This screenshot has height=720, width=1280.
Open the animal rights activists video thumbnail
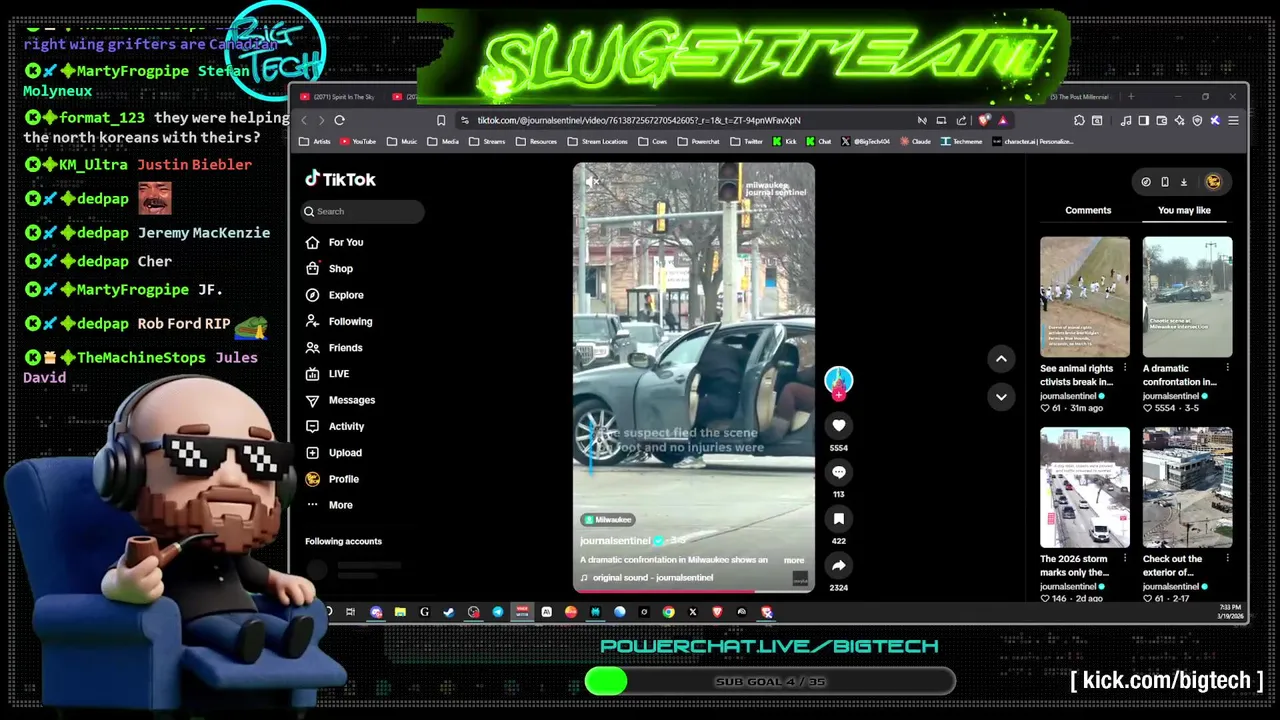(1085, 297)
